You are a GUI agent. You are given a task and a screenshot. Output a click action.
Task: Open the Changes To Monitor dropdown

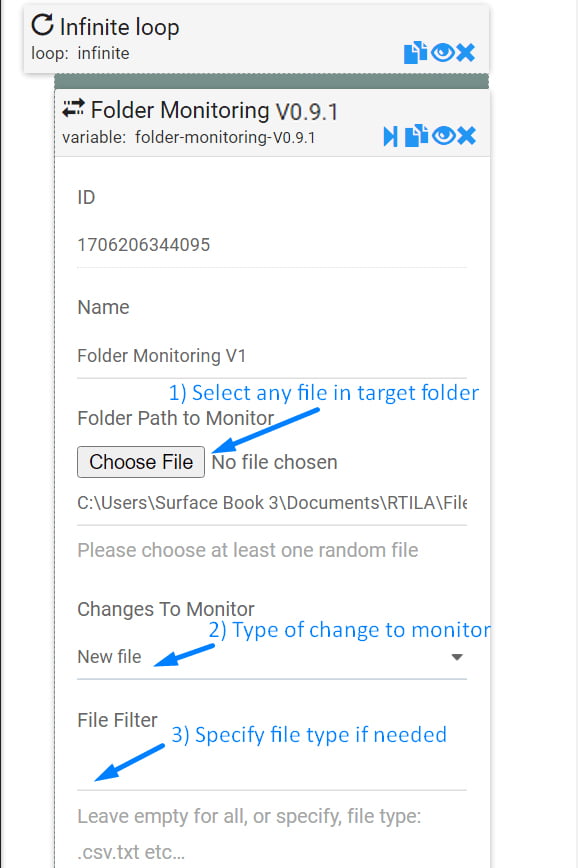(x=272, y=657)
